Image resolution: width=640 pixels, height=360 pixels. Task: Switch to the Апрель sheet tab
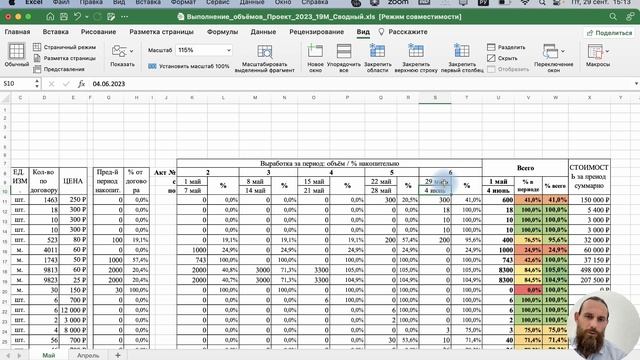pos(88,356)
